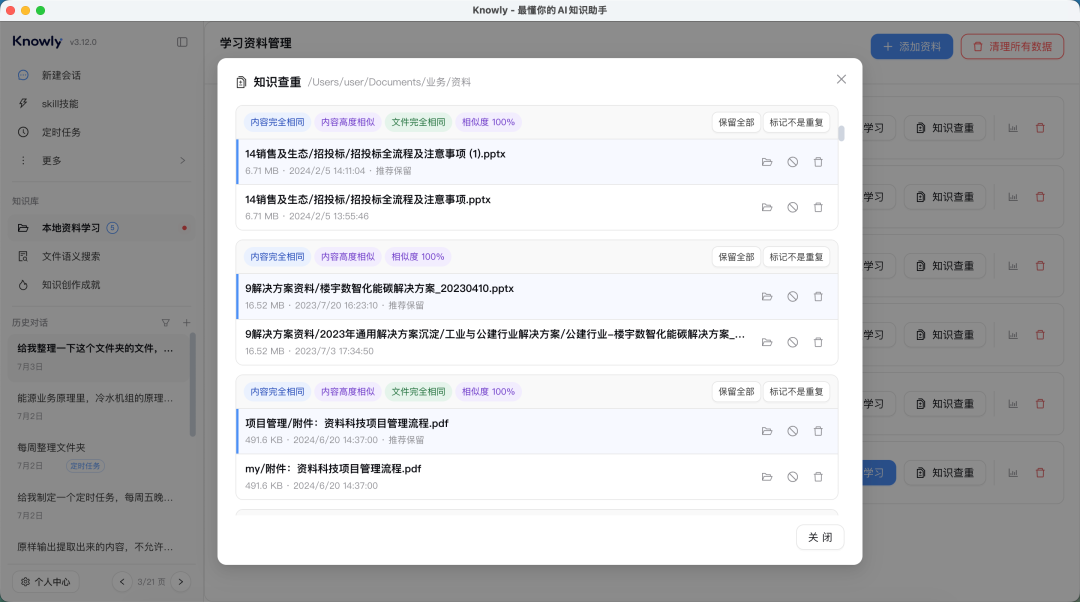Click 保留全部 for the 楼宇数智化 group

pos(736,257)
